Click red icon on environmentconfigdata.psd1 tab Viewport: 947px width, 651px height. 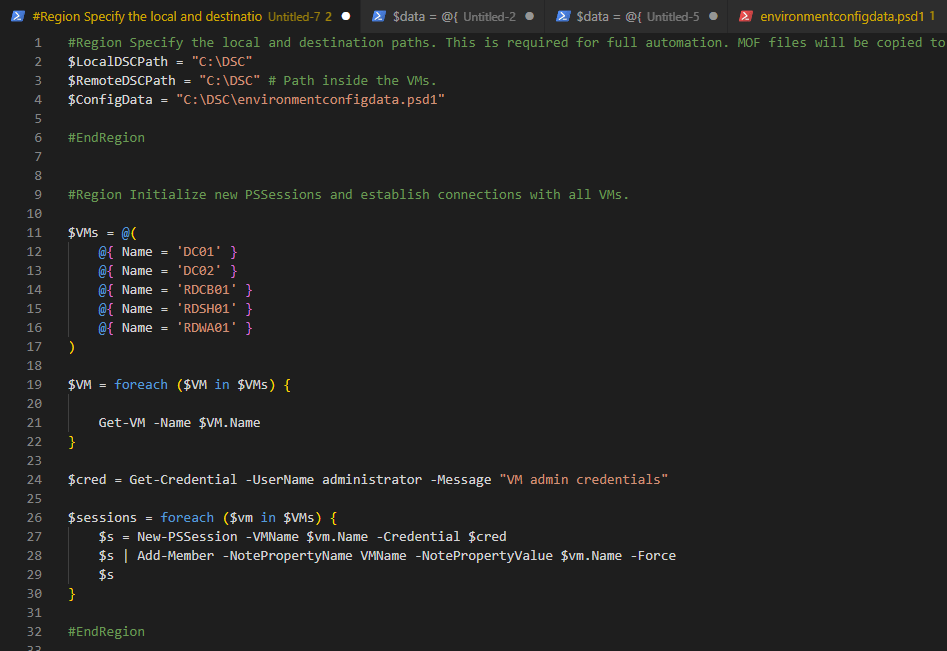pyautogui.click(x=746, y=17)
